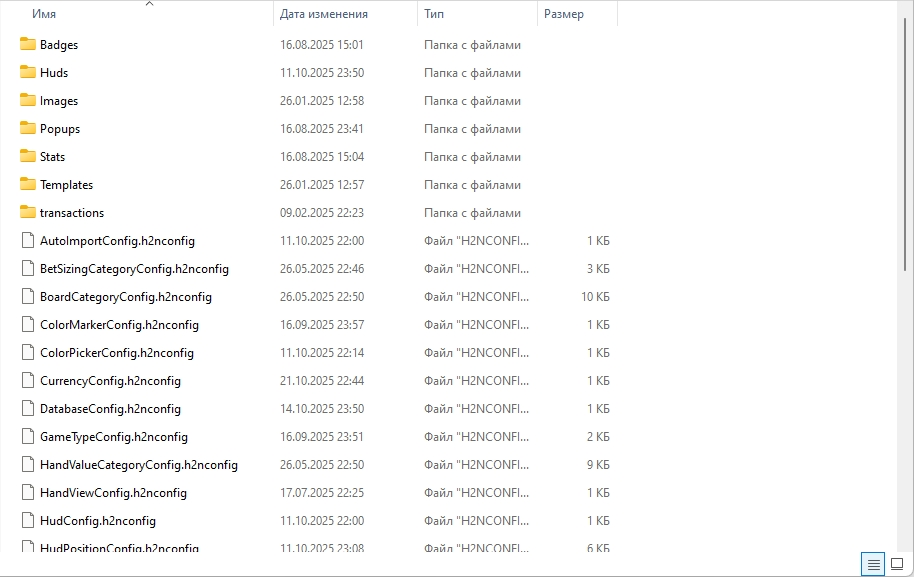Click the GameTypeConfig.h2nconfig file icon

pyautogui.click(x=28, y=436)
